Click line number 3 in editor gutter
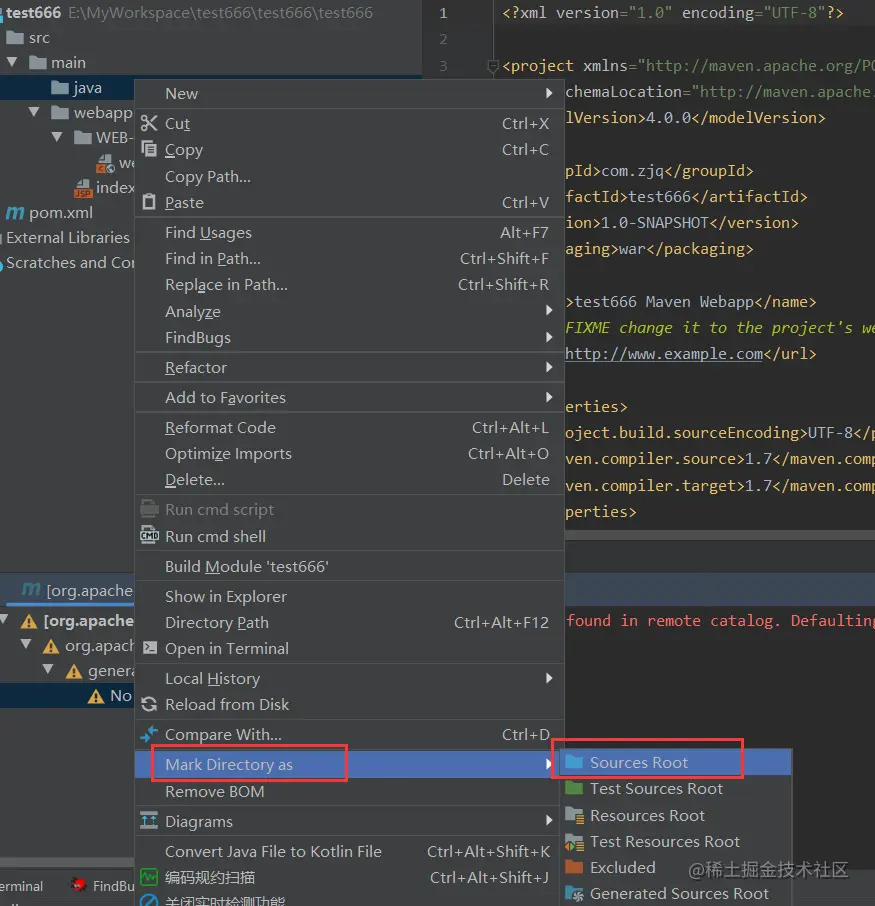This screenshot has height=906, width=875. (443, 65)
